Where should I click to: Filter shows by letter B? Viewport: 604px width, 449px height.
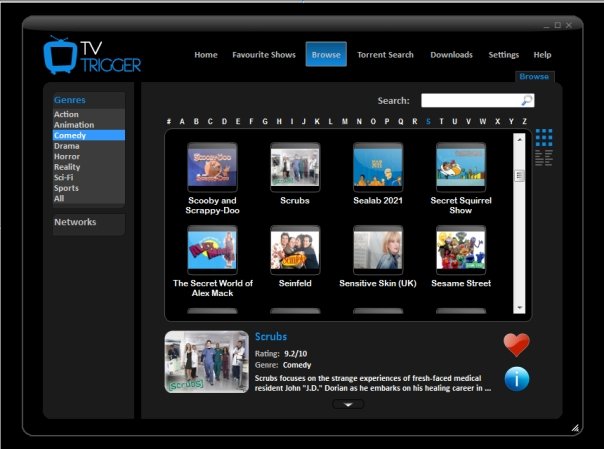coord(196,121)
